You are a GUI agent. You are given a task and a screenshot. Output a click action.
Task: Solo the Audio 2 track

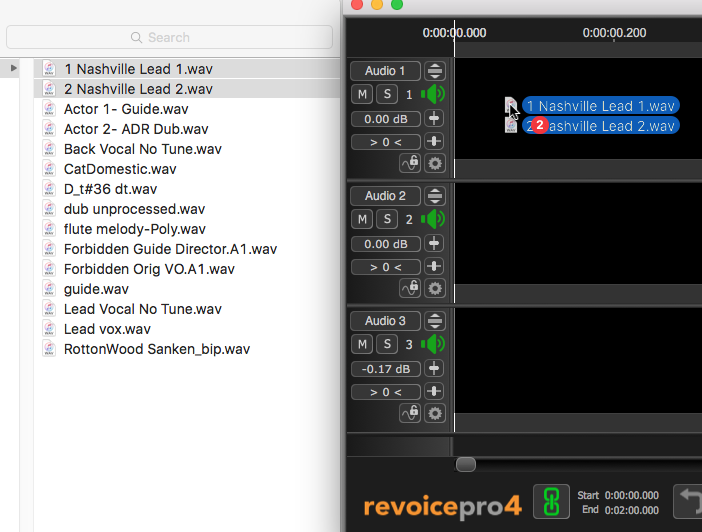click(386, 219)
